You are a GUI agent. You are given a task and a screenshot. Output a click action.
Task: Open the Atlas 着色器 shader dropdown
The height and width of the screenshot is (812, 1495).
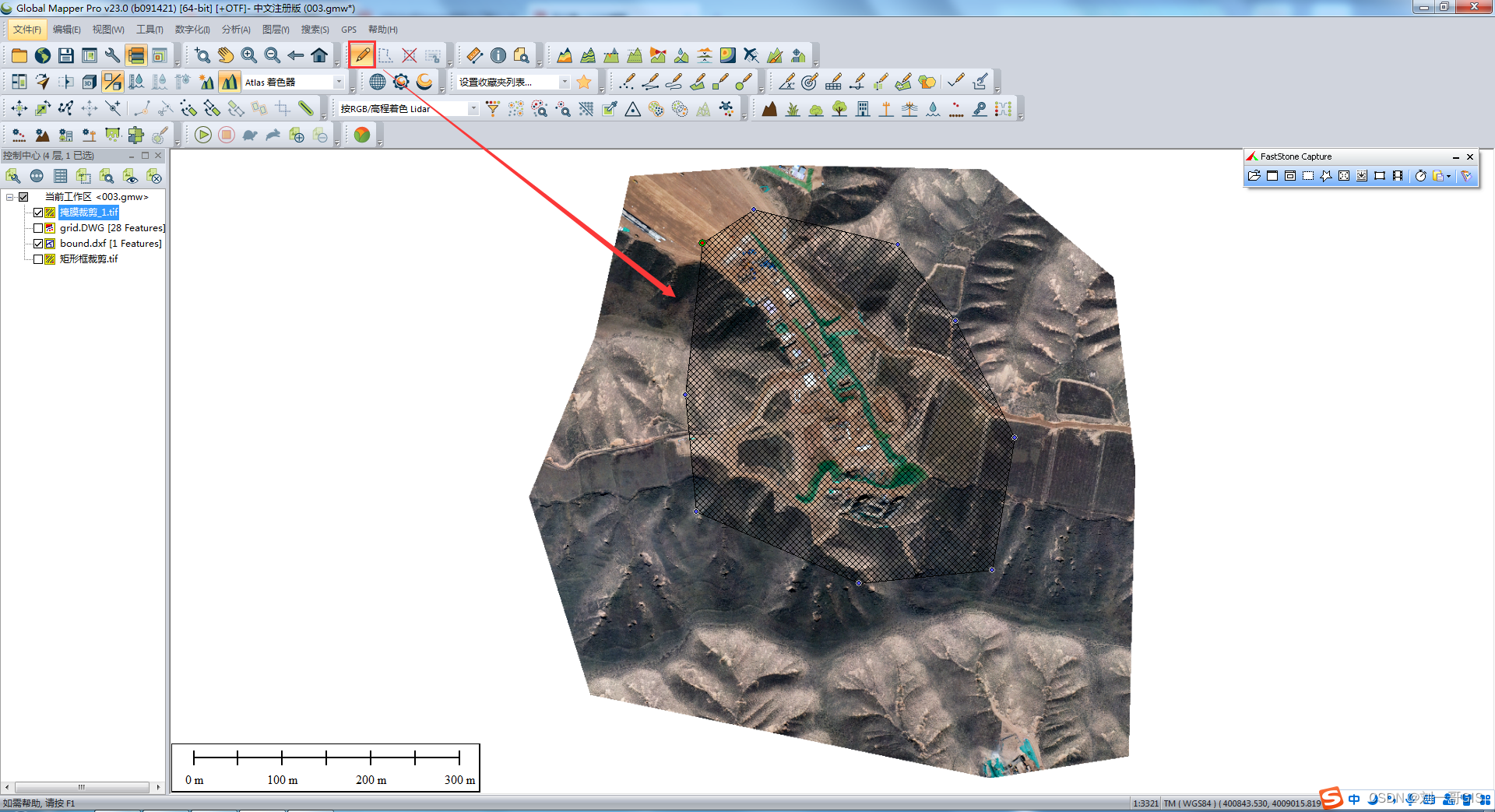(x=339, y=82)
